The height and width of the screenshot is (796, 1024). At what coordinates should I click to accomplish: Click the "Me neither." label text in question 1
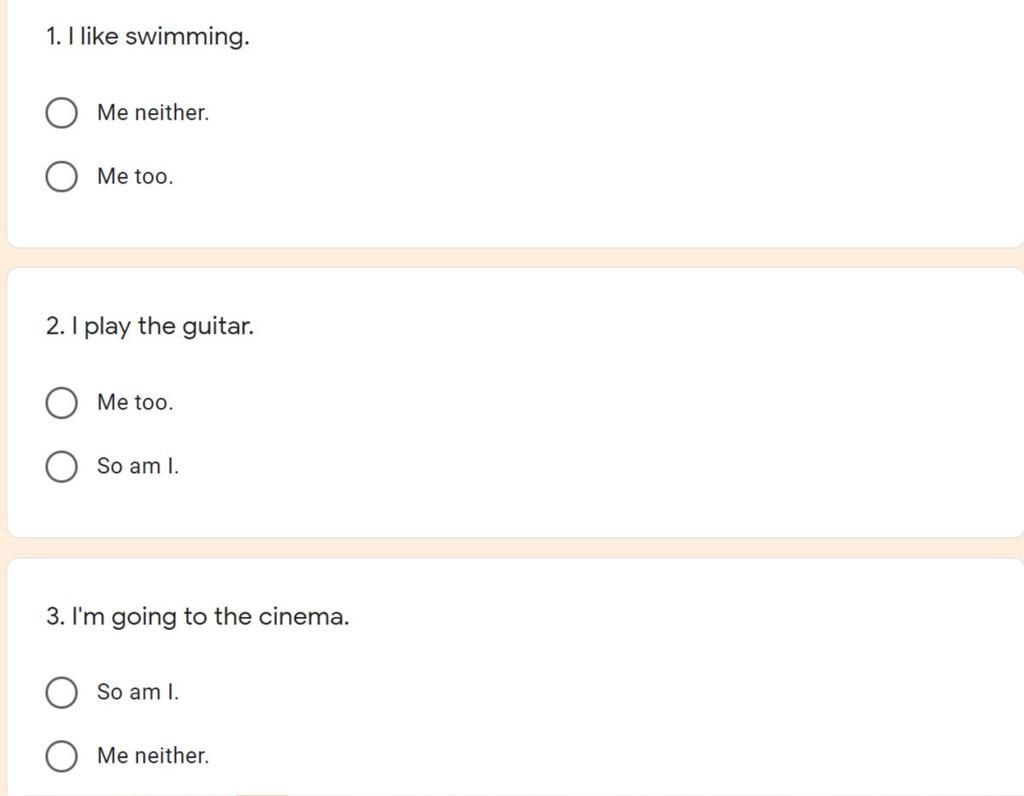tap(153, 113)
